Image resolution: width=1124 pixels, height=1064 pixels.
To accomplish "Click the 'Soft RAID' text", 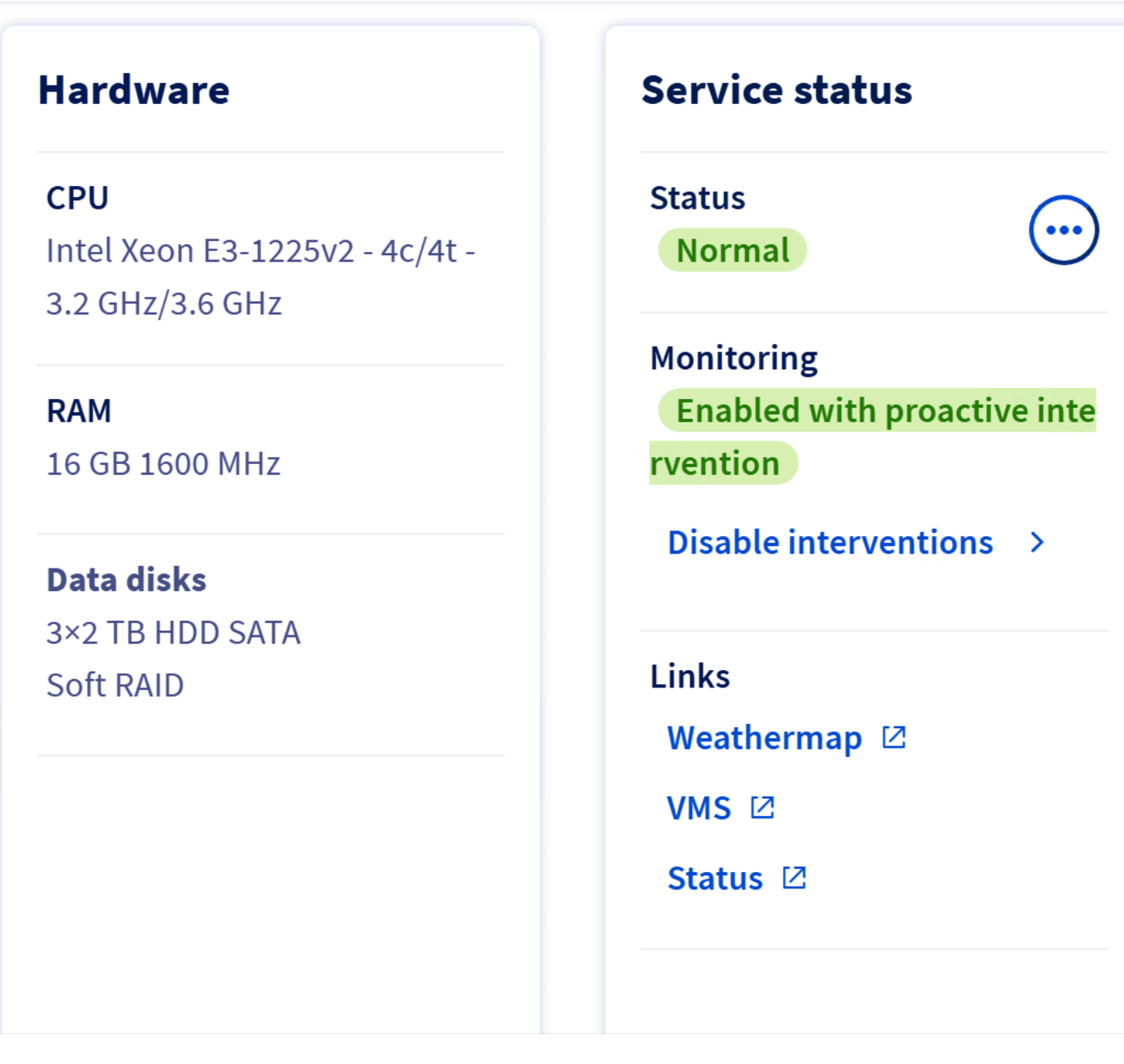I will click(116, 685).
